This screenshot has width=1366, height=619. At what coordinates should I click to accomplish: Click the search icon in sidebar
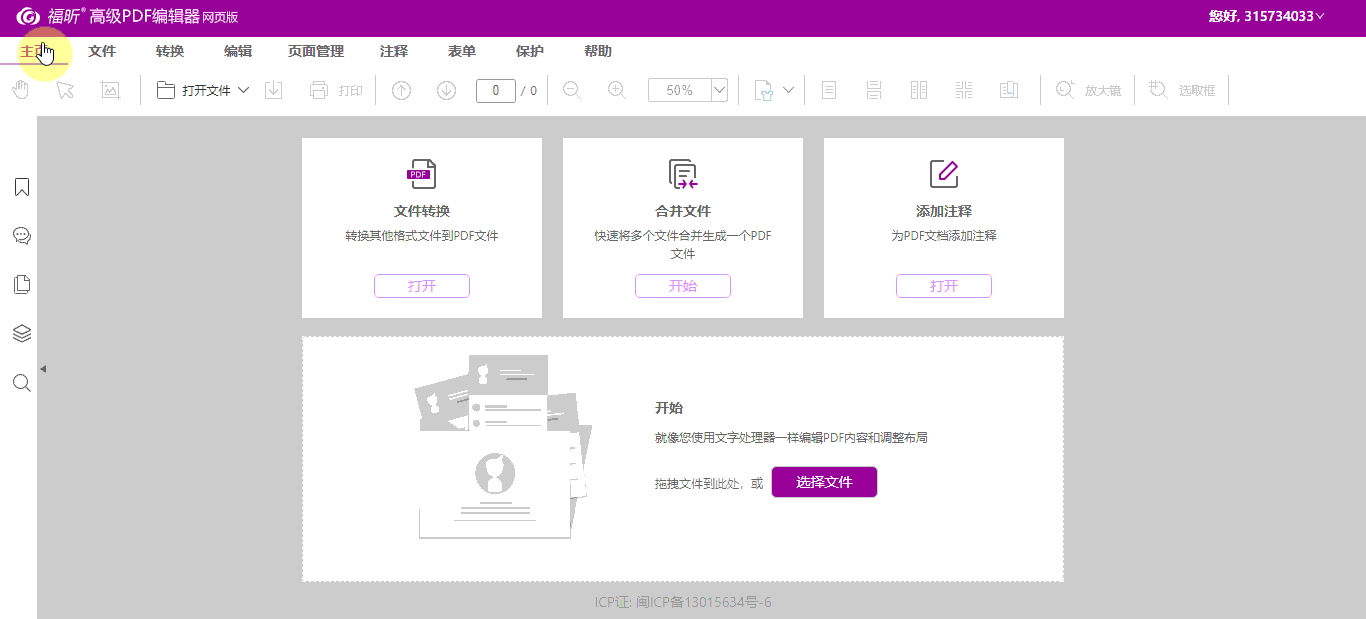point(21,382)
